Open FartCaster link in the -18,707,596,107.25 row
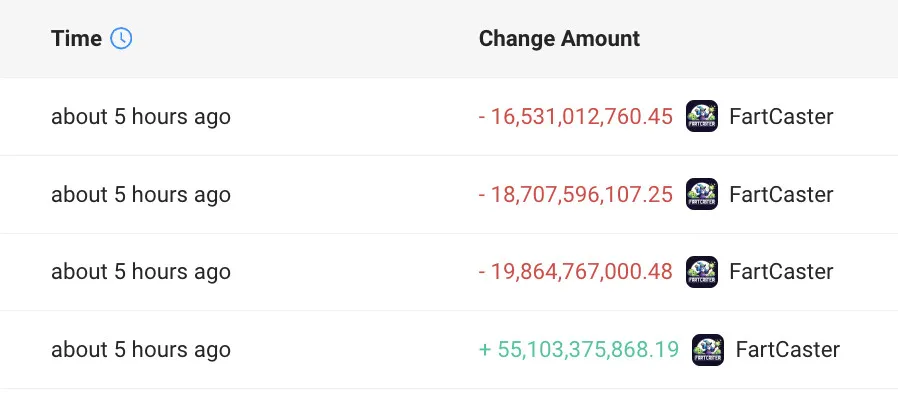898x402 pixels. 781,194
